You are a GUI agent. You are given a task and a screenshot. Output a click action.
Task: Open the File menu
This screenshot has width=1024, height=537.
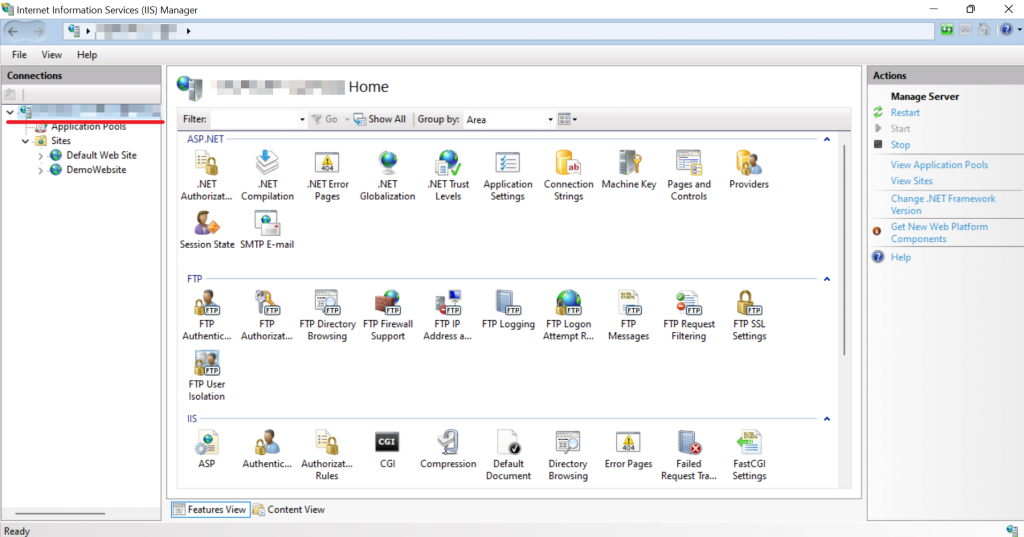pyautogui.click(x=20, y=55)
